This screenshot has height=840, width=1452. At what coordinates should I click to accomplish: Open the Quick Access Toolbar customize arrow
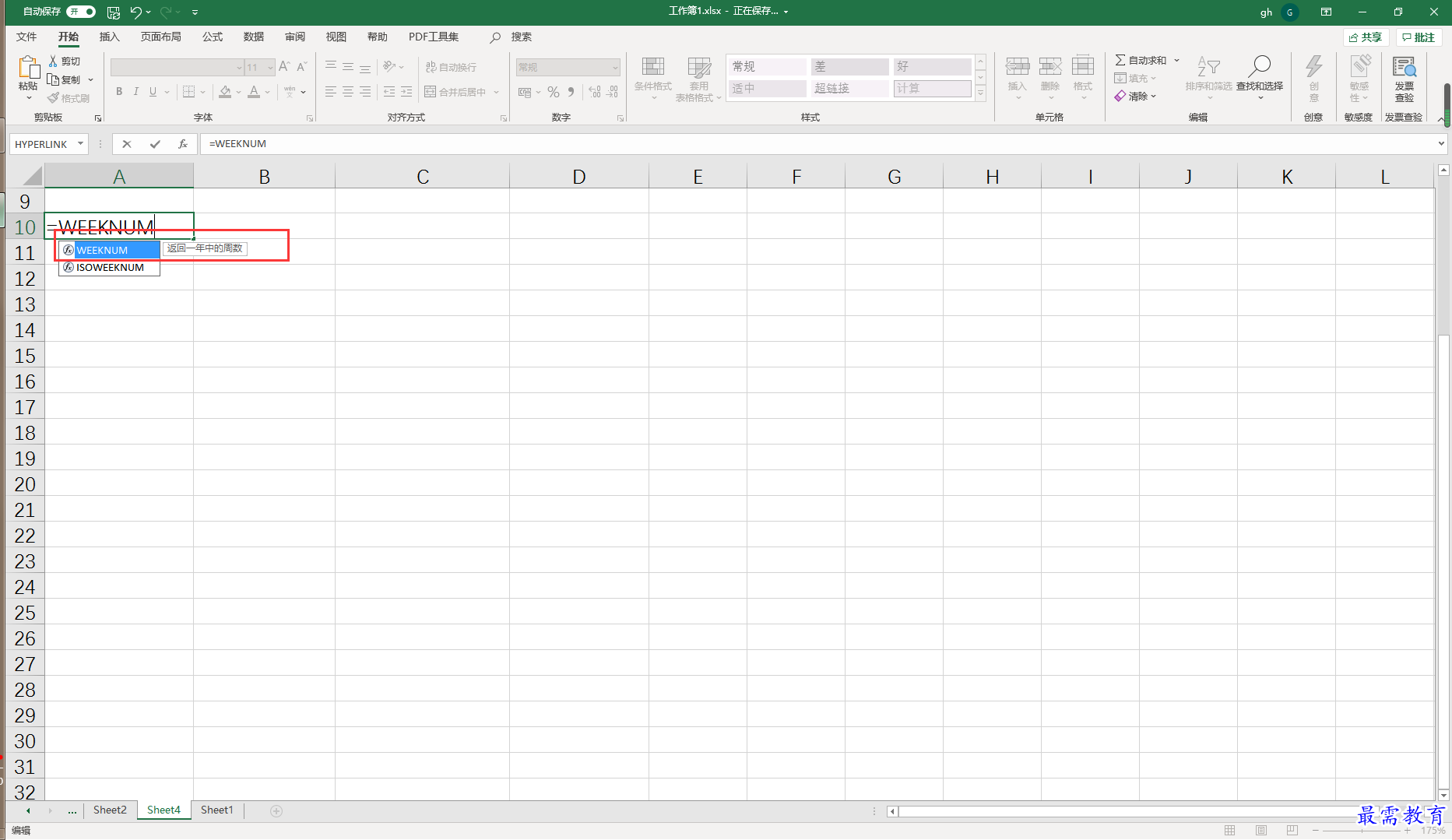coord(195,12)
